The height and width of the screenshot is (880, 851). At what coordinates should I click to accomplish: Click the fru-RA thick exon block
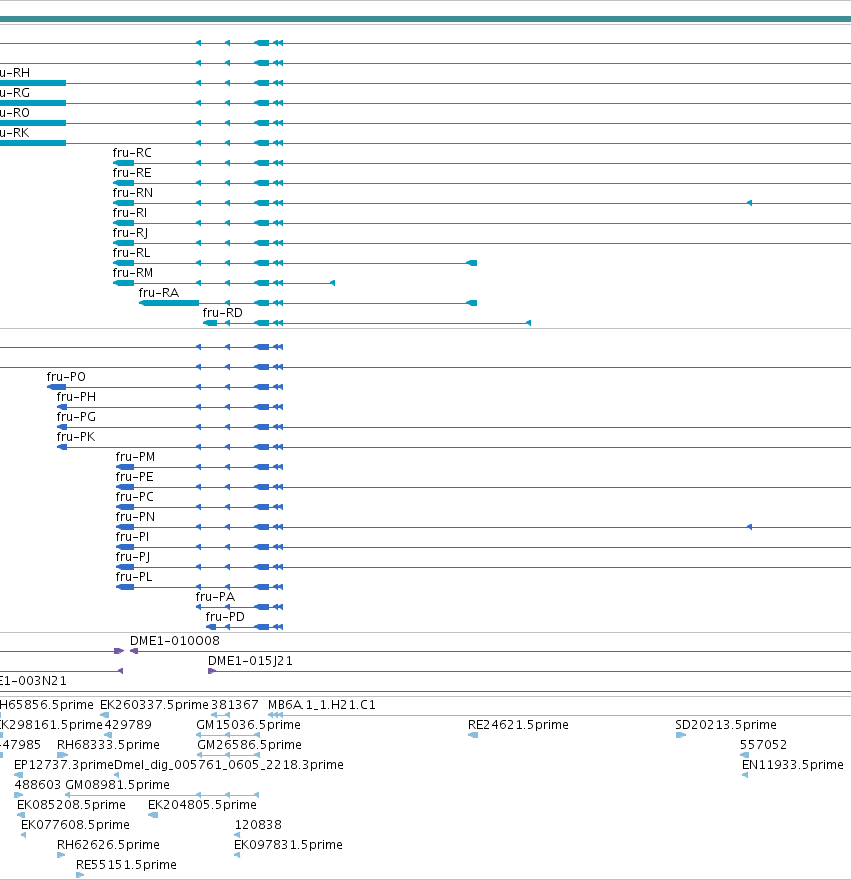coord(169,303)
